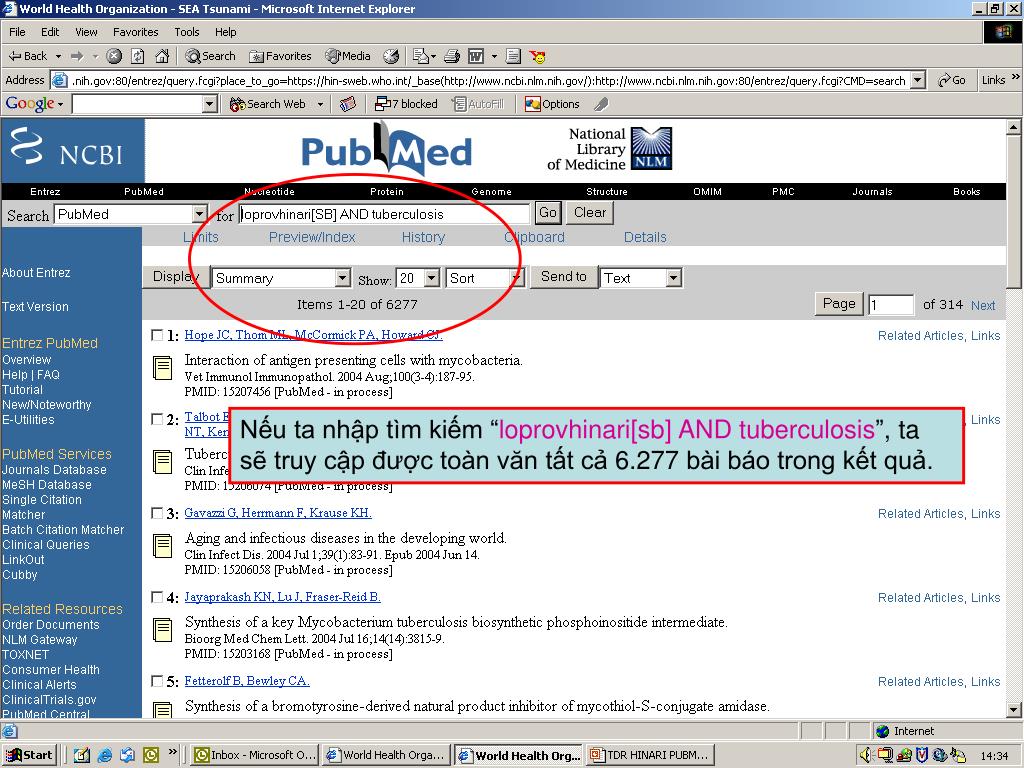Click the taskbar volume speaker icon
1024x768 pixels.
(866, 755)
